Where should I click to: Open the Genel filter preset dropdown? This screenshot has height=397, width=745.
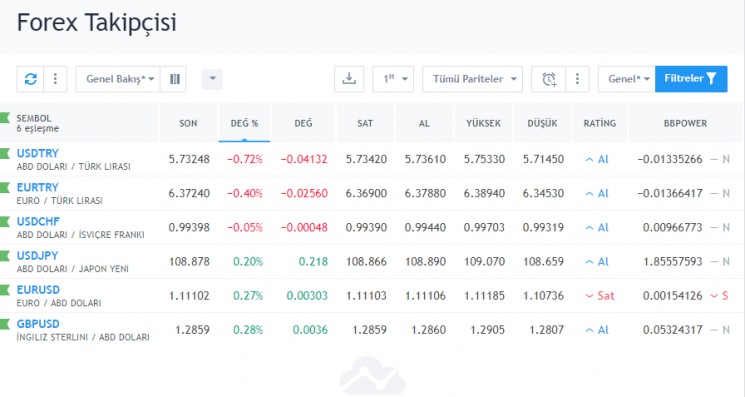click(627, 79)
